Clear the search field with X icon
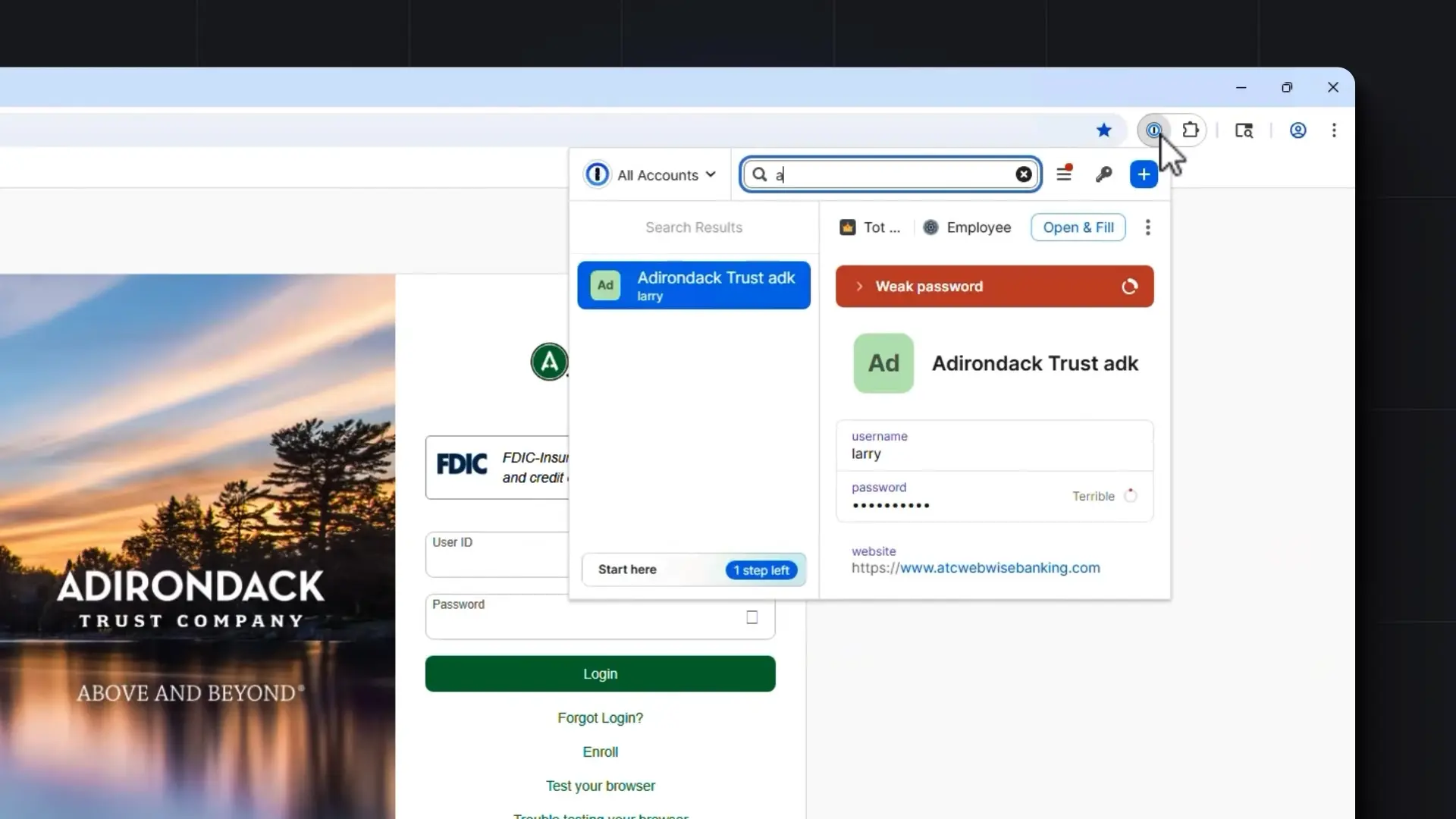1456x819 pixels. (1024, 175)
